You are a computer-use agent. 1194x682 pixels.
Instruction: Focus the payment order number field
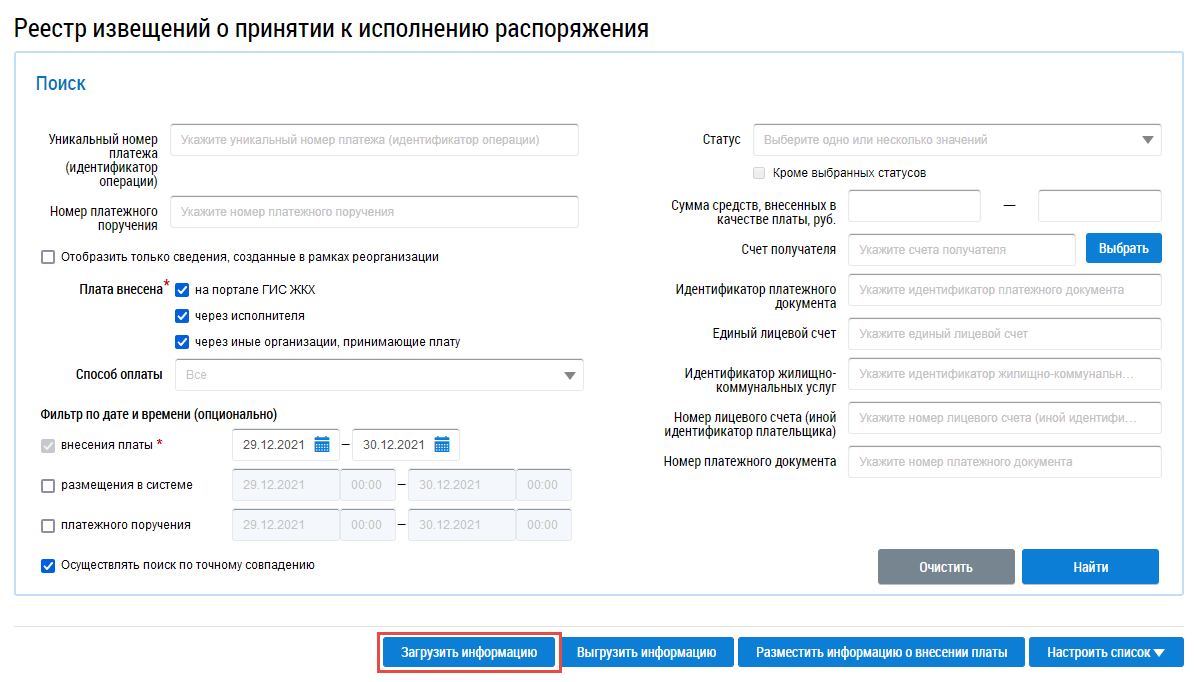[x=374, y=212]
